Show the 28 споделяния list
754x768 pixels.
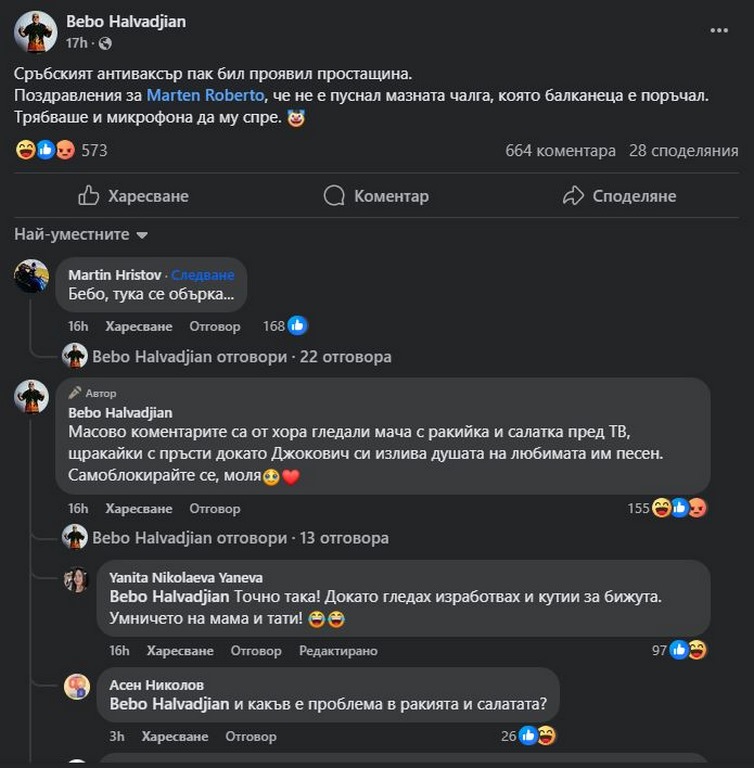683,151
